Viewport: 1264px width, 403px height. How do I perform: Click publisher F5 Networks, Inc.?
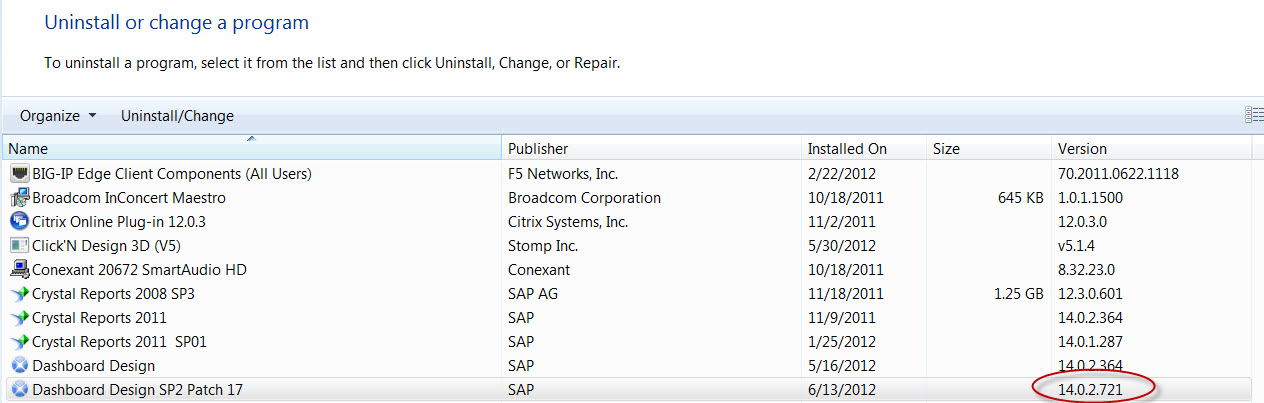click(563, 174)
